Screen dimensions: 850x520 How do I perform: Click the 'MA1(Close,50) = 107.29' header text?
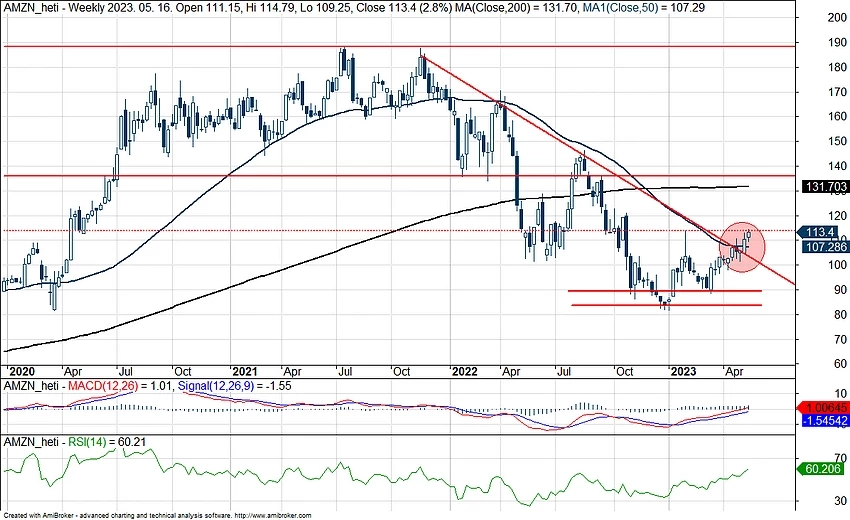pyautogui.click(x=643, y=8)
